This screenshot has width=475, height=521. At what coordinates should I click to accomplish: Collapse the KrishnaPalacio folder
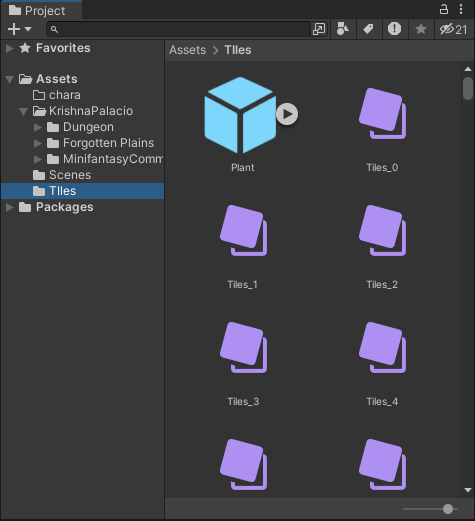tap(23, 111)
